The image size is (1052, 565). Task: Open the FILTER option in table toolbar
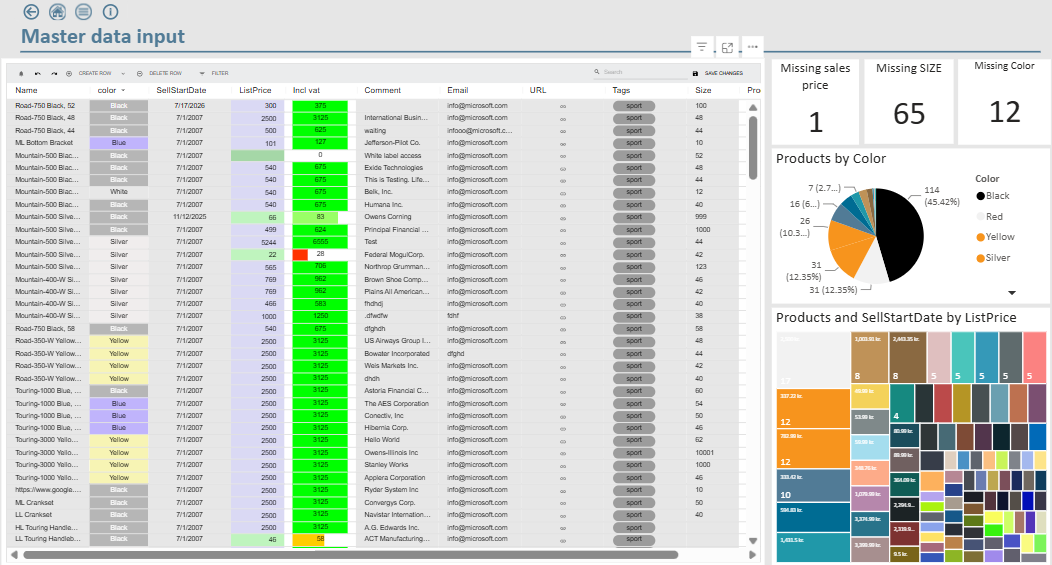pos(219,73)
